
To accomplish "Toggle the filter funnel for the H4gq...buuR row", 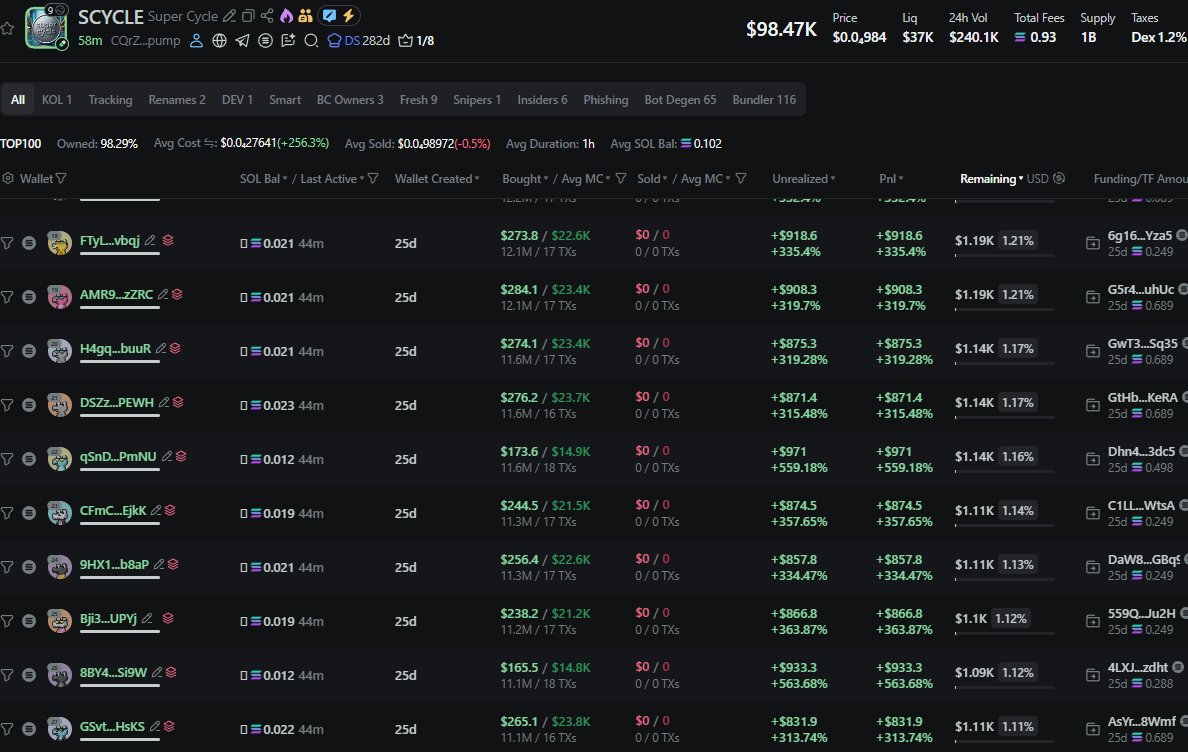I will pyautogui.click(x=8, y=351).
